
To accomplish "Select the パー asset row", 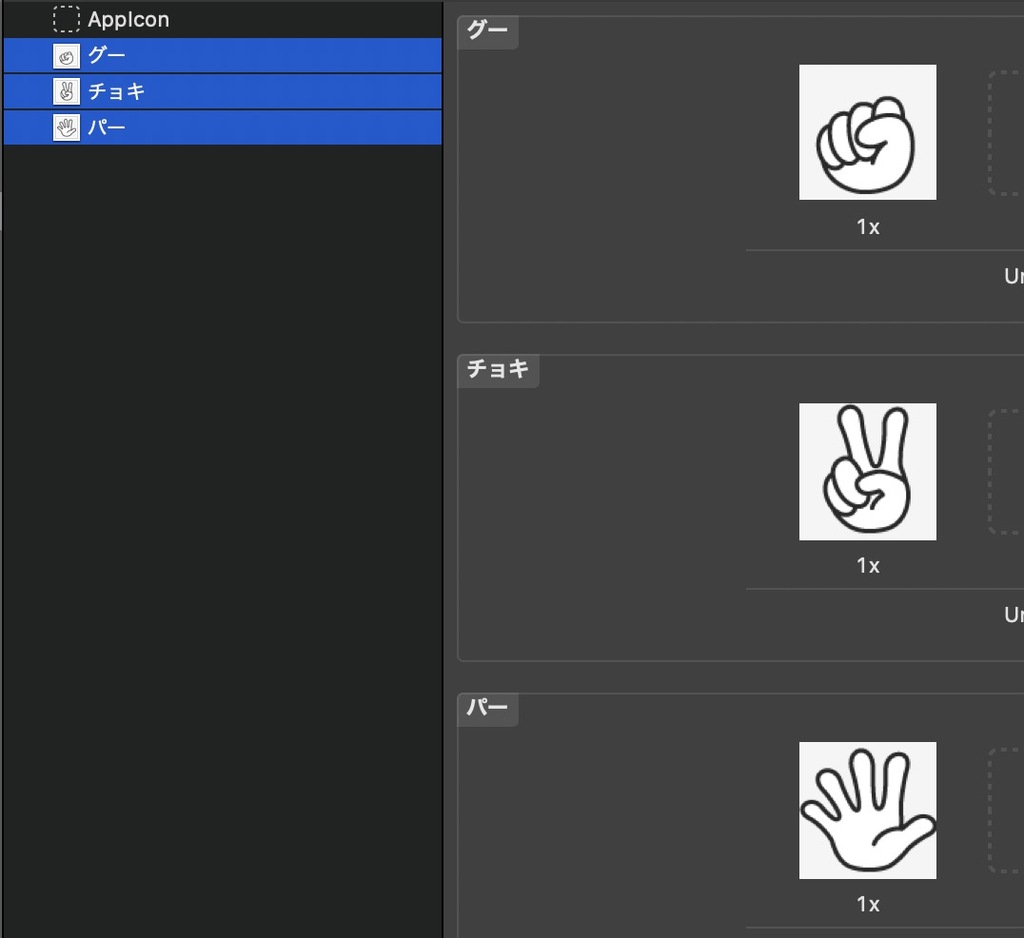I will click(x=223, y=127).
